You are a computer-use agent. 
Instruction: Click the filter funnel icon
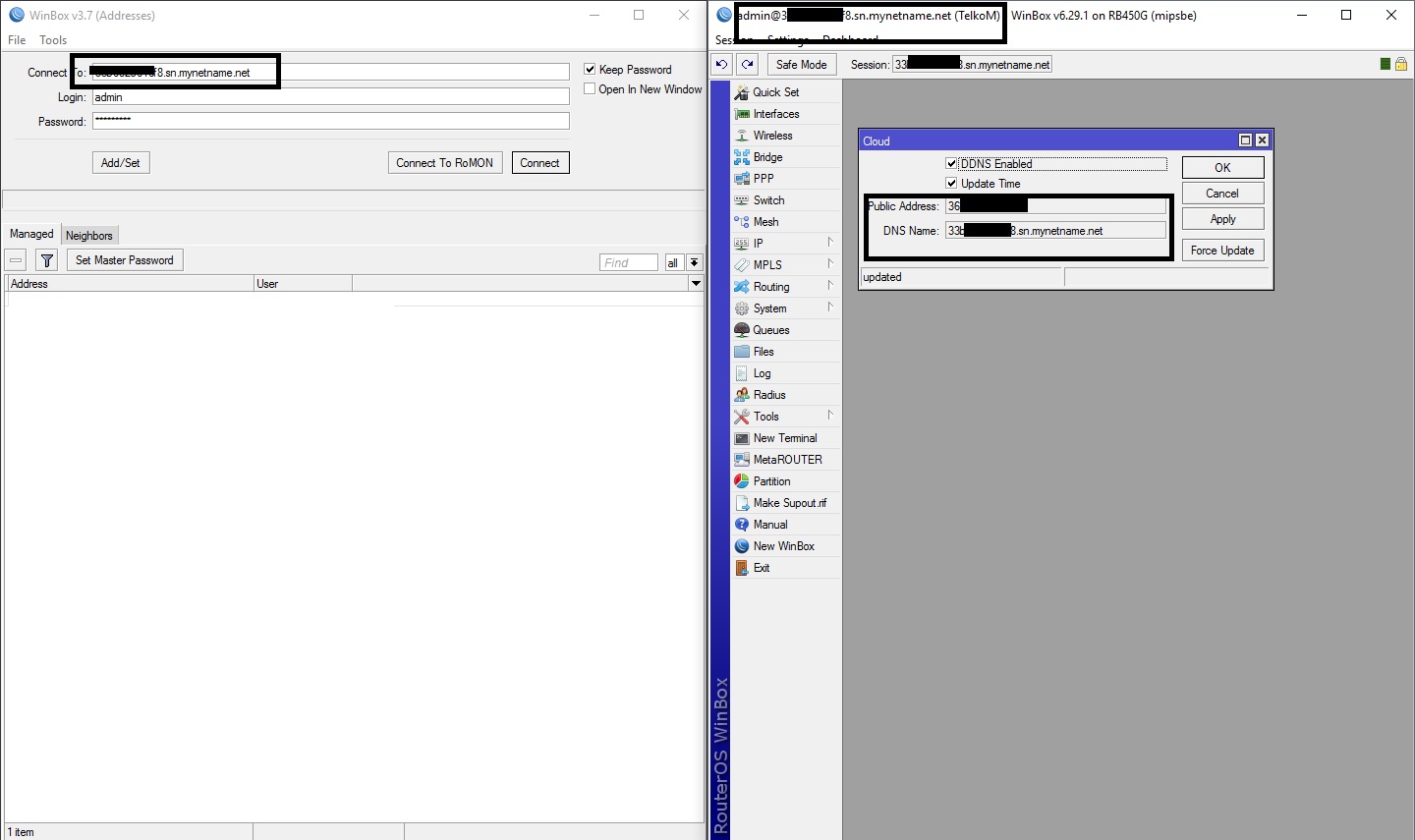46,260
